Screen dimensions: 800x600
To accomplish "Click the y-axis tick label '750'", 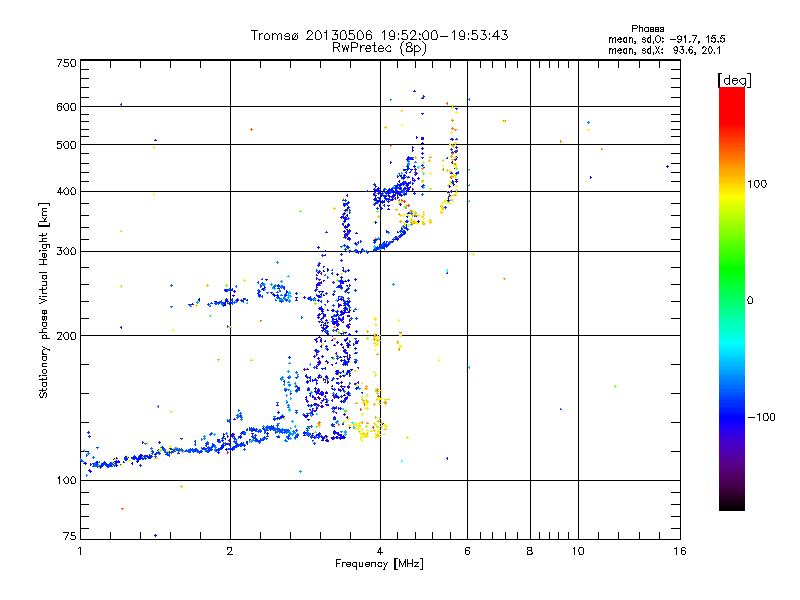I will (66, 63).
